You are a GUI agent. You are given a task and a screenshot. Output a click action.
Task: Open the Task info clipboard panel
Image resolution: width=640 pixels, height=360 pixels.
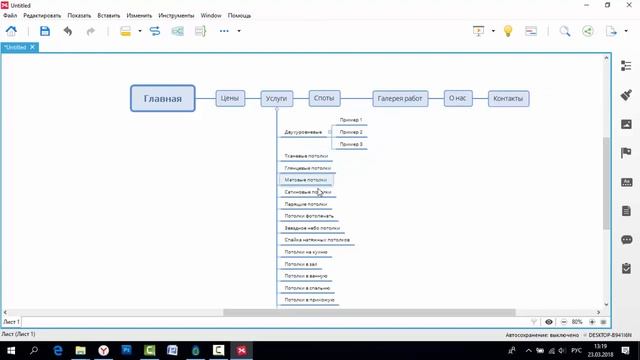(626, 268)
